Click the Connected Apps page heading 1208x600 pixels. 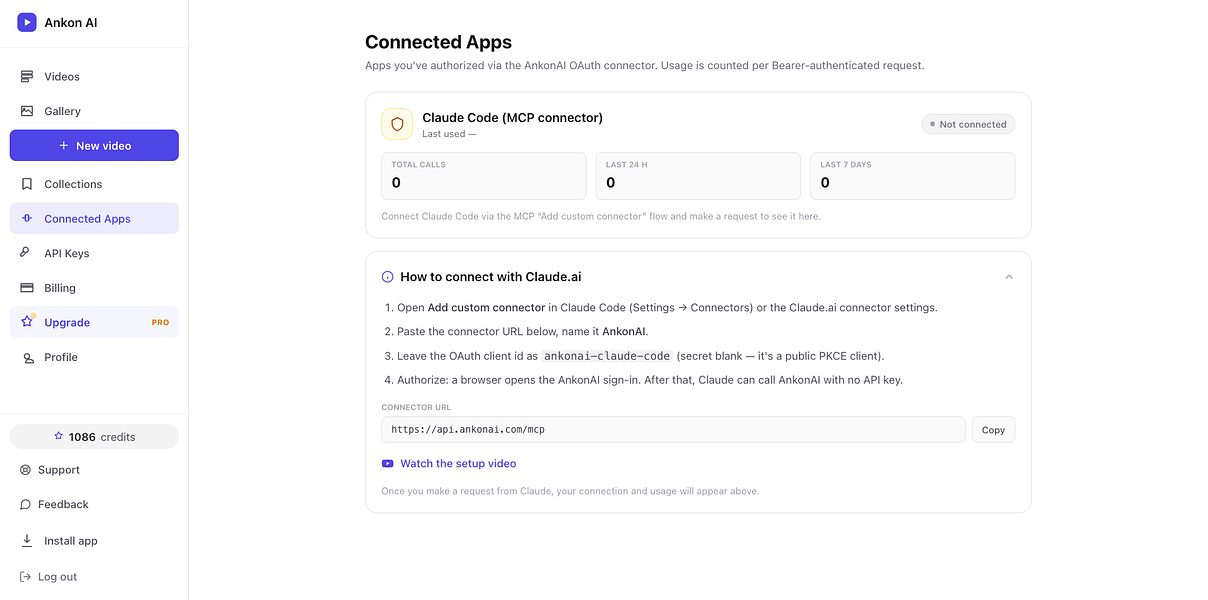tap(438, 42)
